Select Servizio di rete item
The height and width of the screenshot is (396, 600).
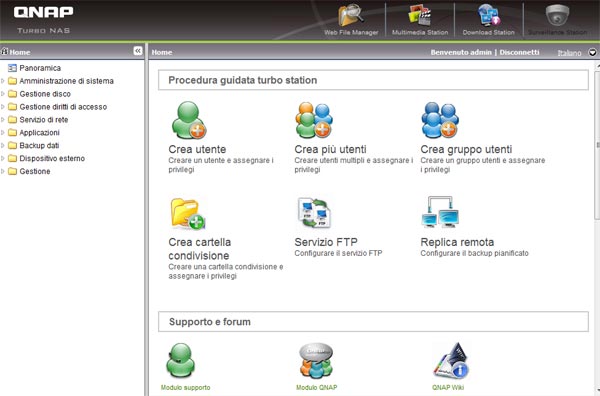click(x=44, y=120)
